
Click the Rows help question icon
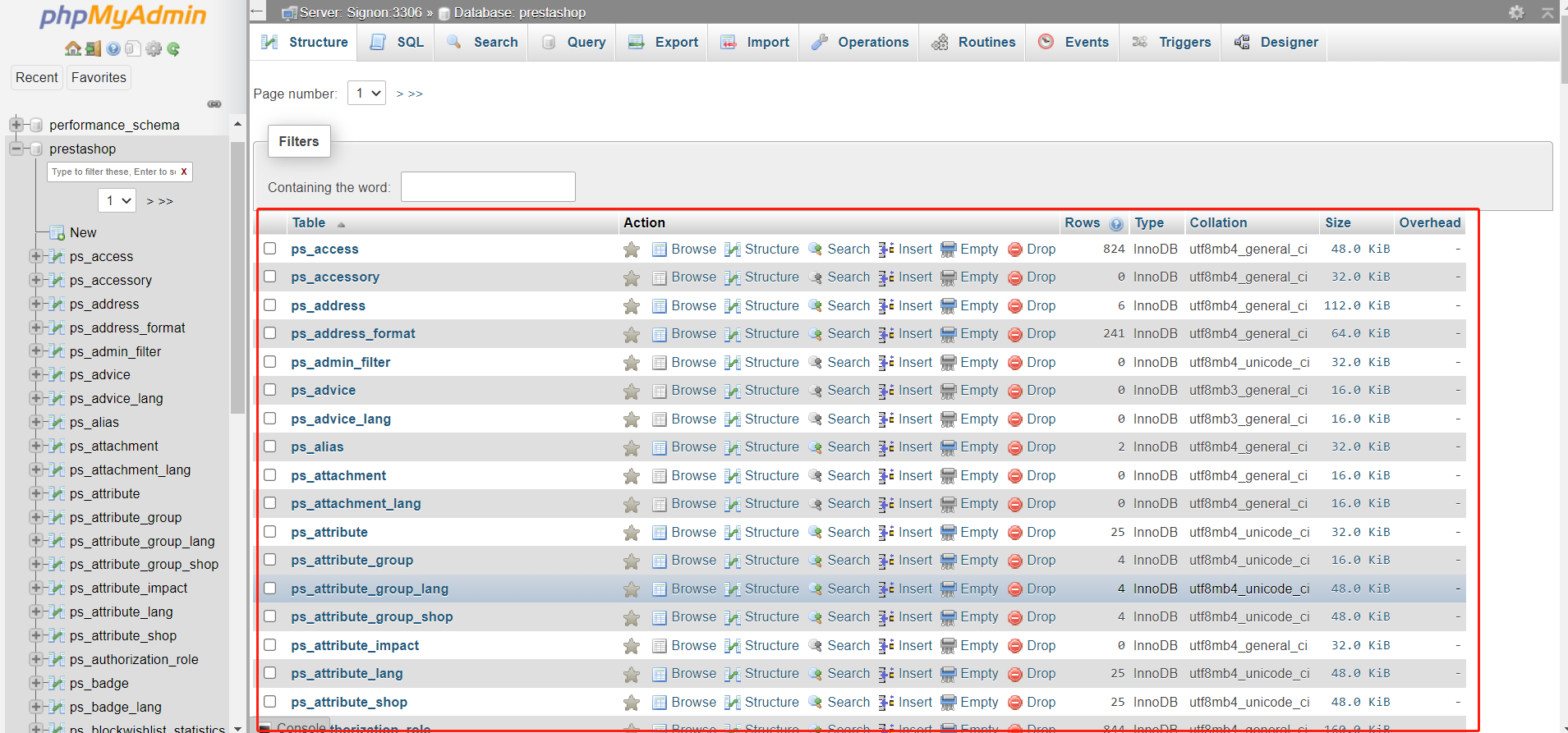coord(1116,224)
